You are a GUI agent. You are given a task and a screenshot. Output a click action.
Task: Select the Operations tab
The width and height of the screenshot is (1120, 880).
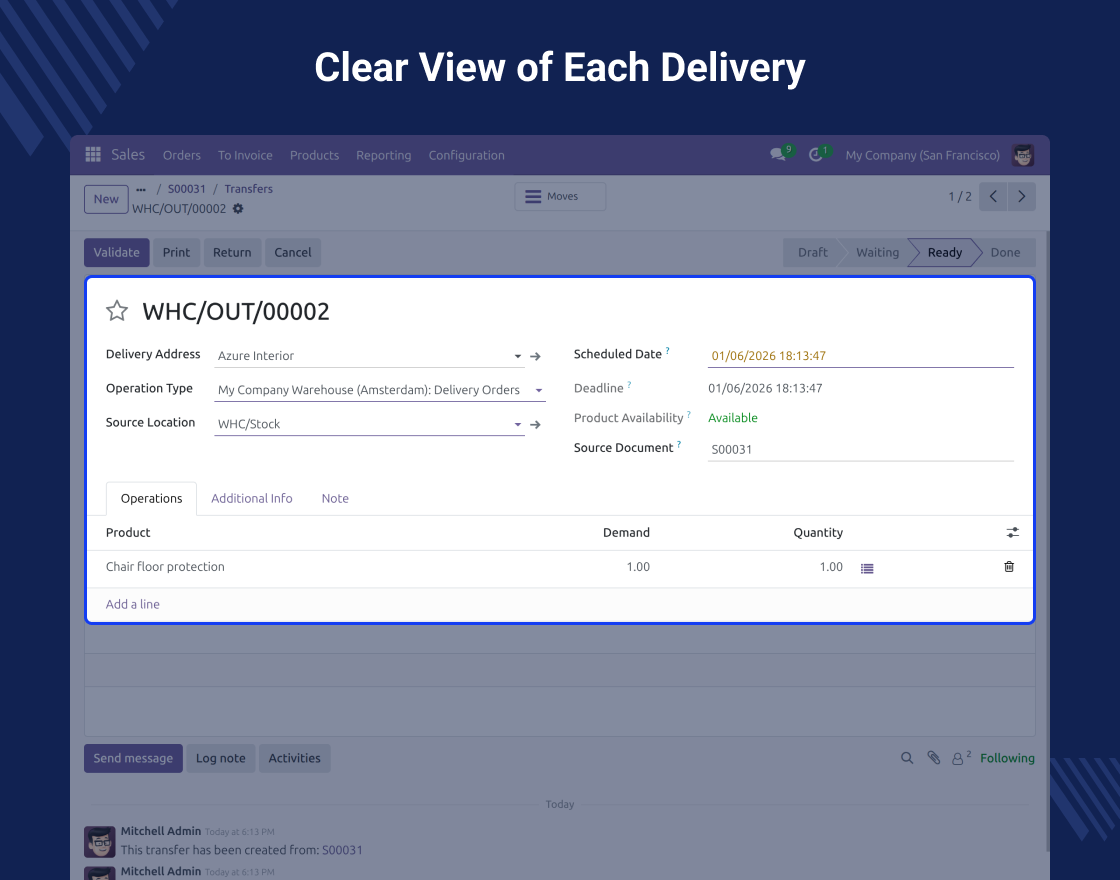coord(151,499)
